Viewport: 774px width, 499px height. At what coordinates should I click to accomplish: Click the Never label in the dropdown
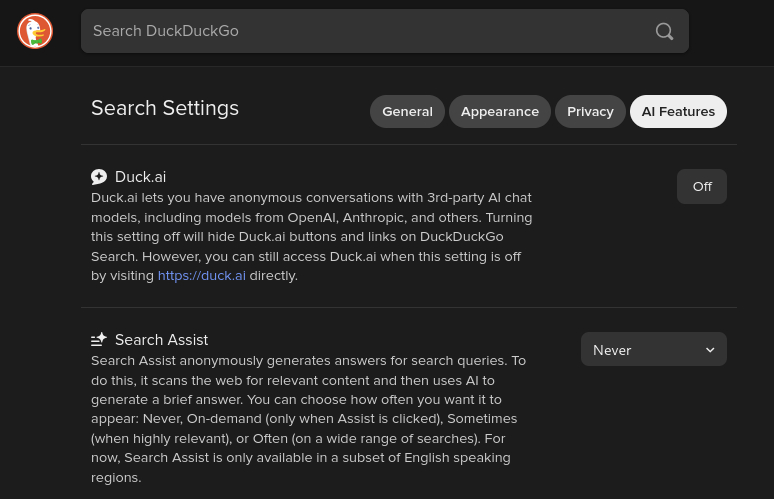pos(612,350)
